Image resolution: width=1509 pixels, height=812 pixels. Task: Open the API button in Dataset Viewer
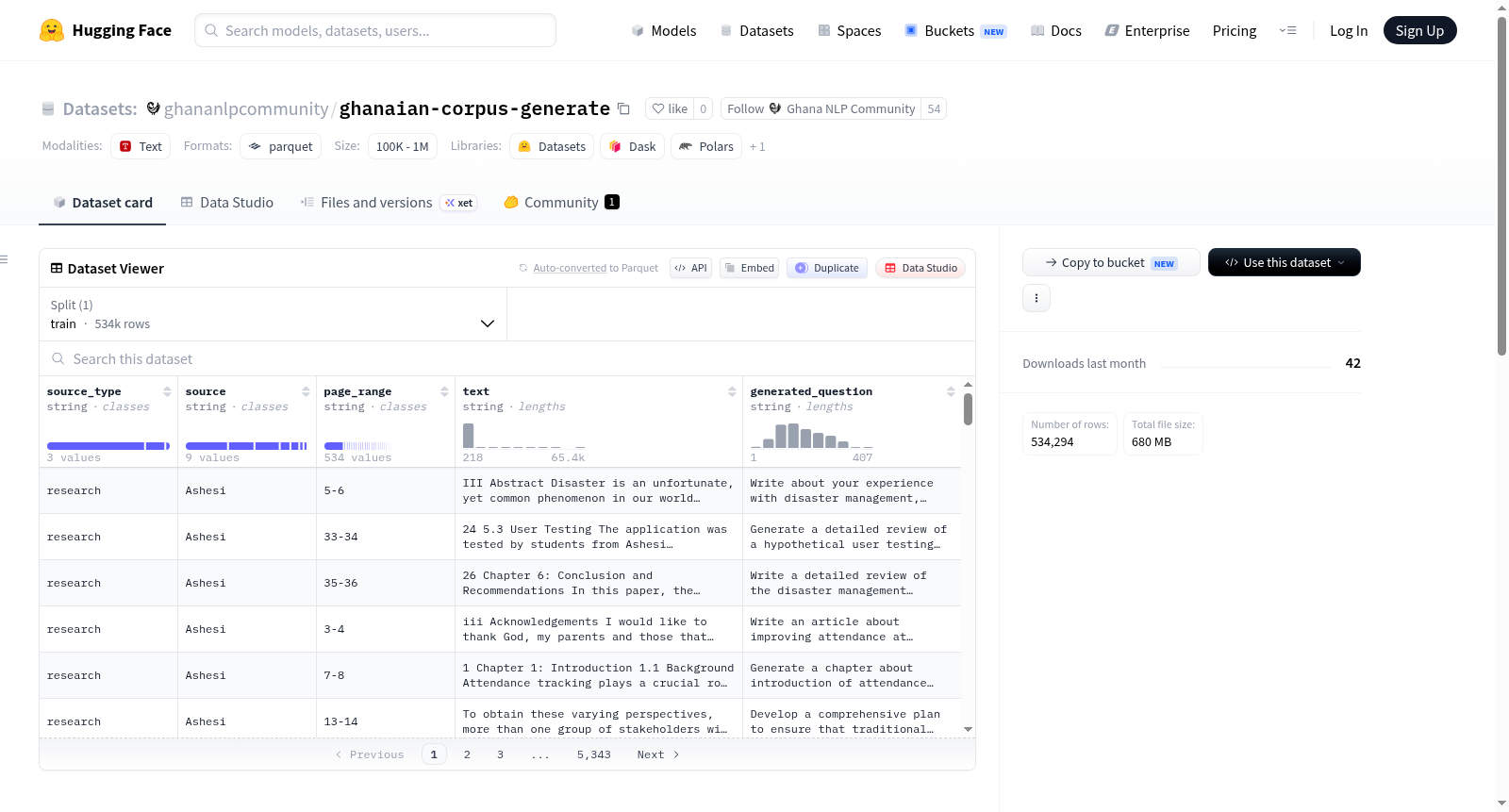coord(690,268)
